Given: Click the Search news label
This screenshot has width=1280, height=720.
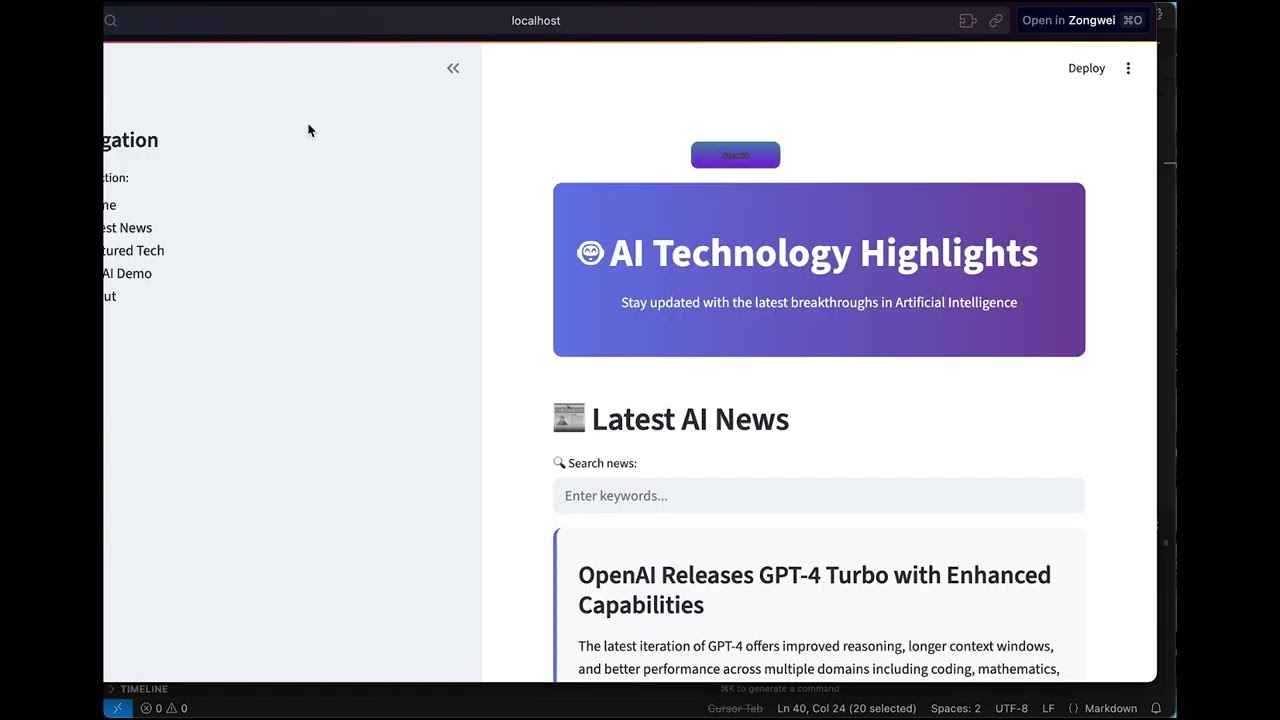Looking at the screenshot, I should (602, 463).
